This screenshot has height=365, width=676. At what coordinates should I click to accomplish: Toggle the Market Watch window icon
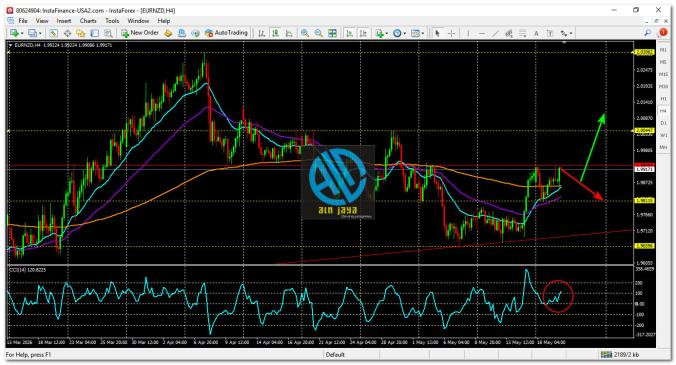point(53,33)
